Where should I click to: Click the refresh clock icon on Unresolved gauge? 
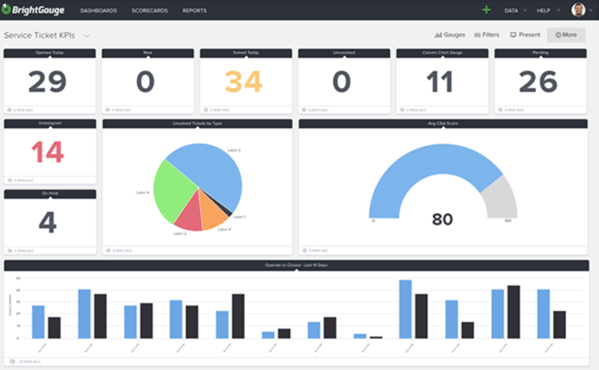click(x=304, y=110)
